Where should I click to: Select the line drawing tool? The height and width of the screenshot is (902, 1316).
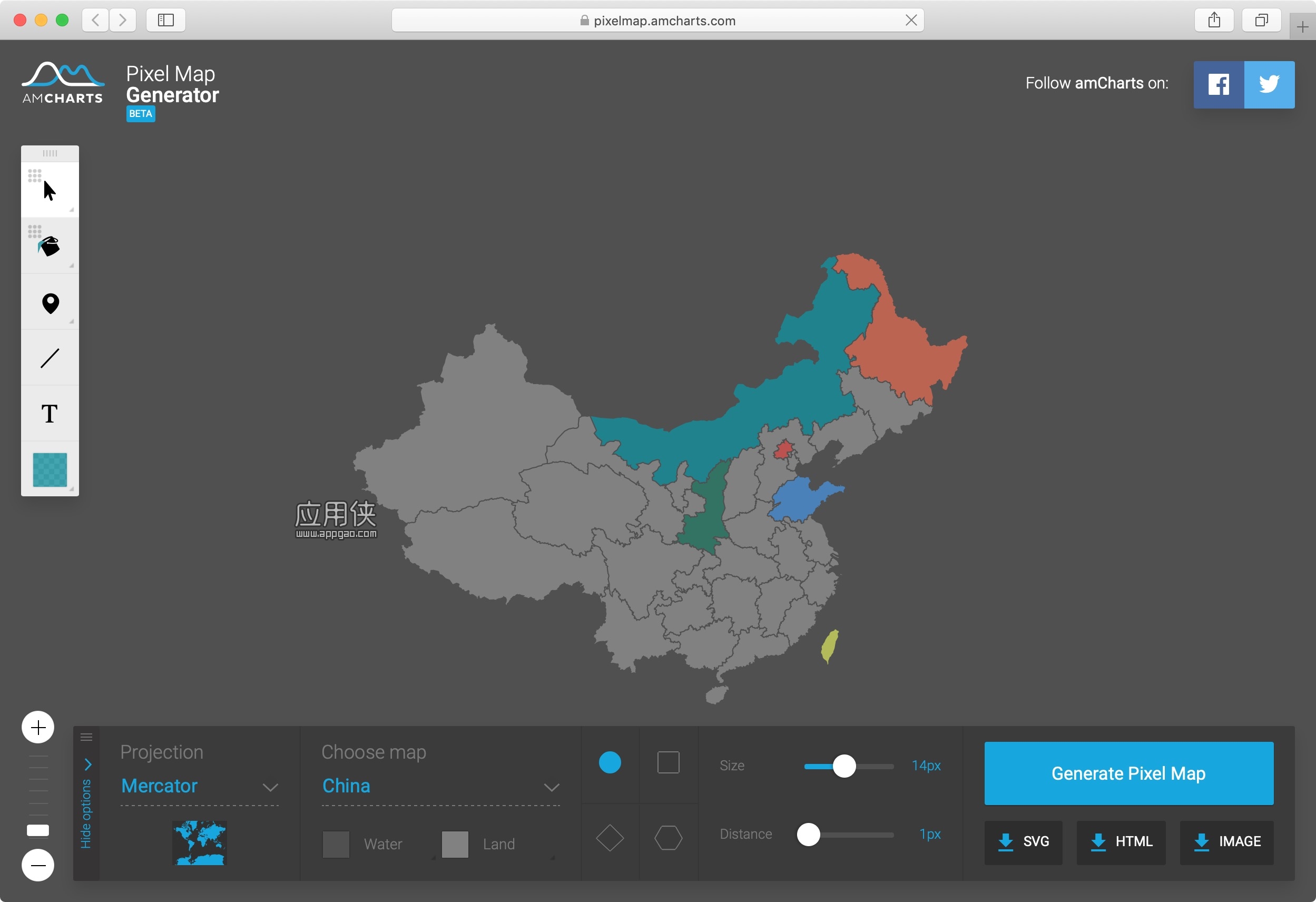[x=50, y=358]
